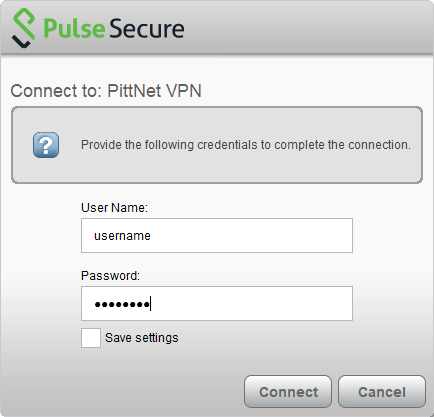Click the green Pulse Secure logo symbol
The width and height of the screenshot is (434, 417).
(x=23, y=28)
